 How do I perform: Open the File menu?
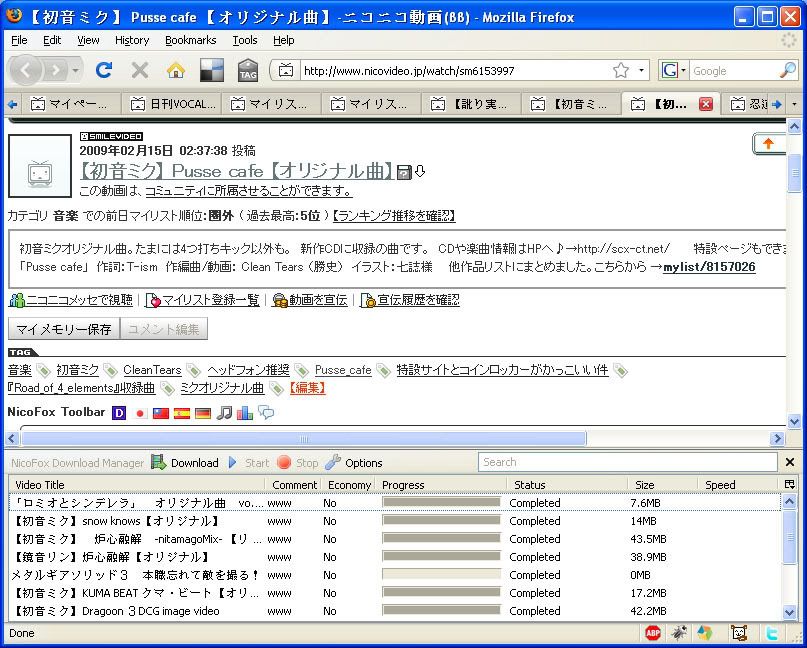pyautogui.click(x=19, y=40)
